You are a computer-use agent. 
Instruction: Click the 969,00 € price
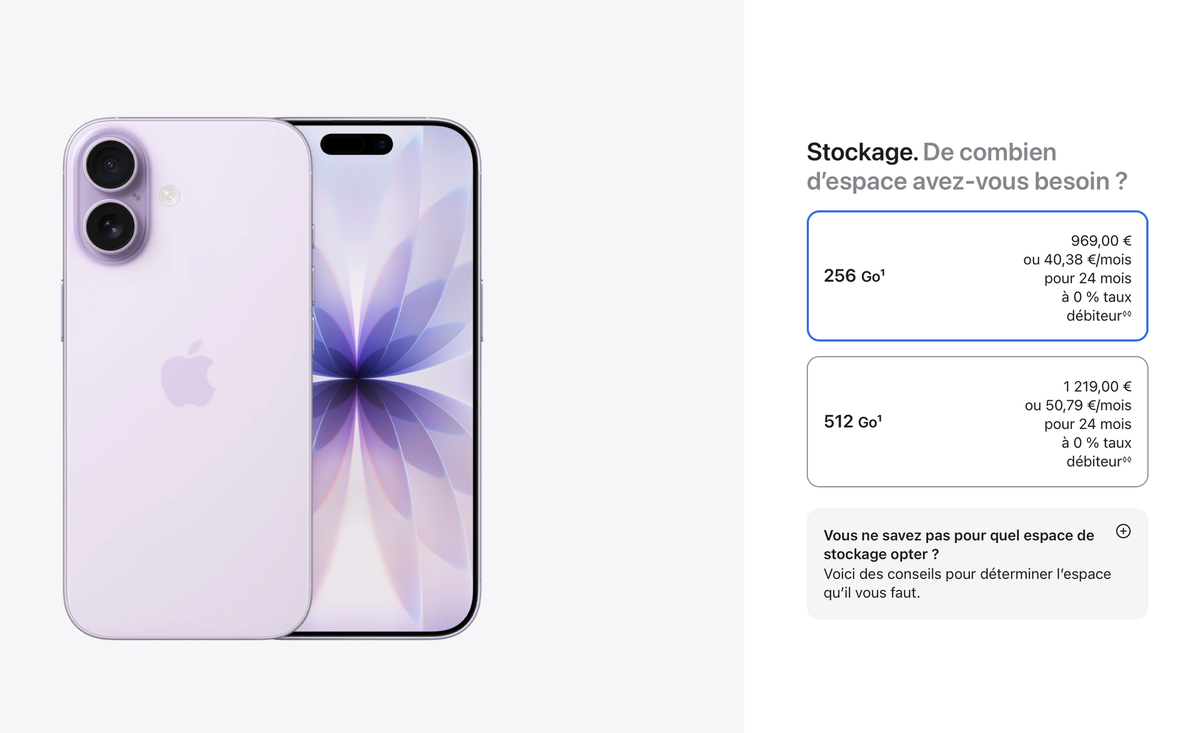pos(1101,240)
